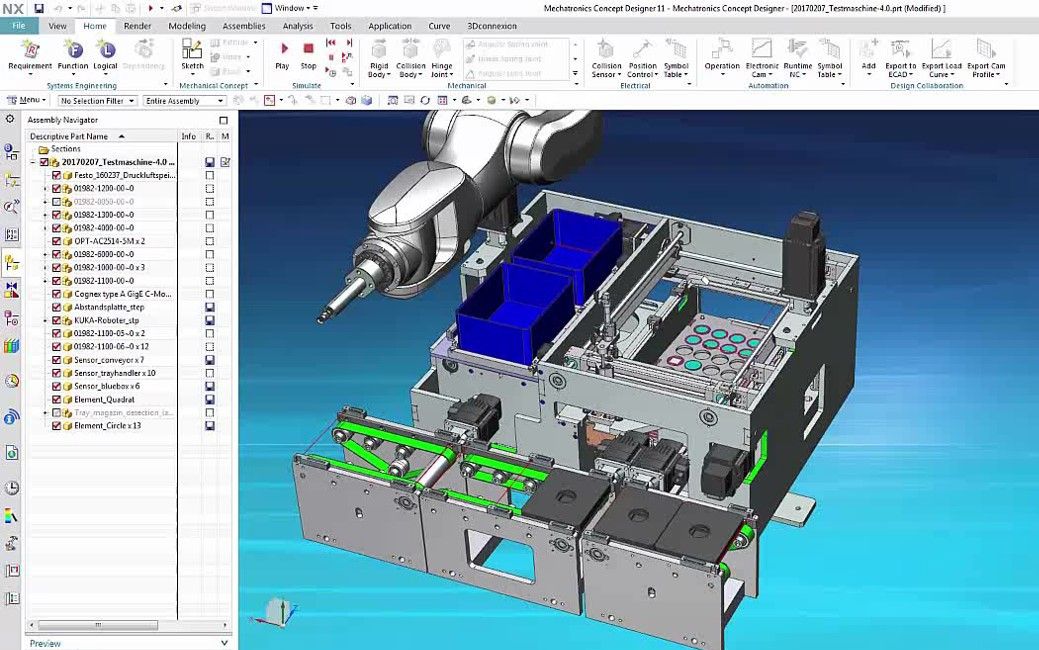This screenshot has height=650, width=1039.
Task: Open the Menu dropdown button
Action: pos(27,100)
